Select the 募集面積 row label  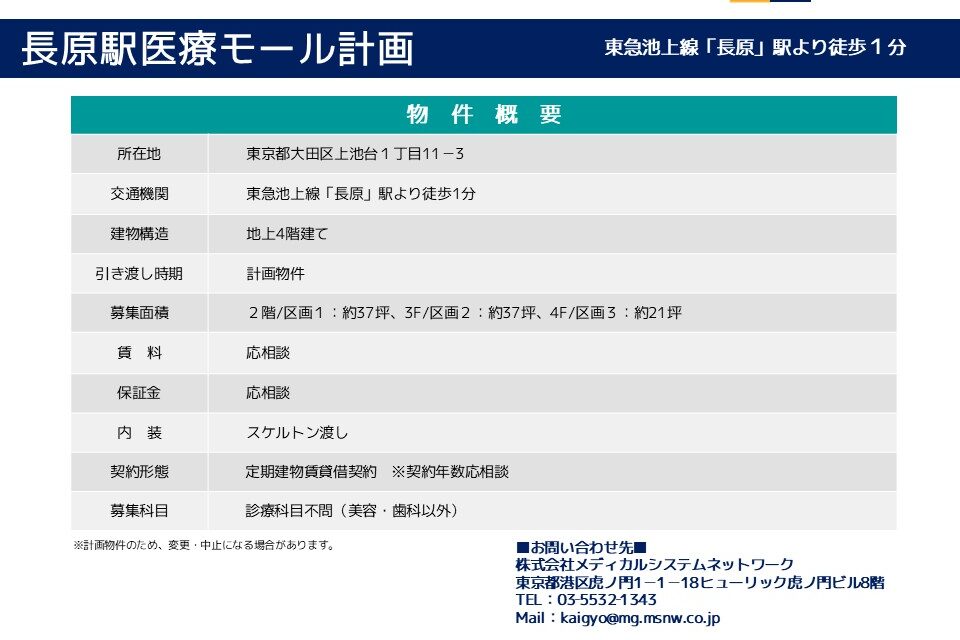[x=139, y=313]
